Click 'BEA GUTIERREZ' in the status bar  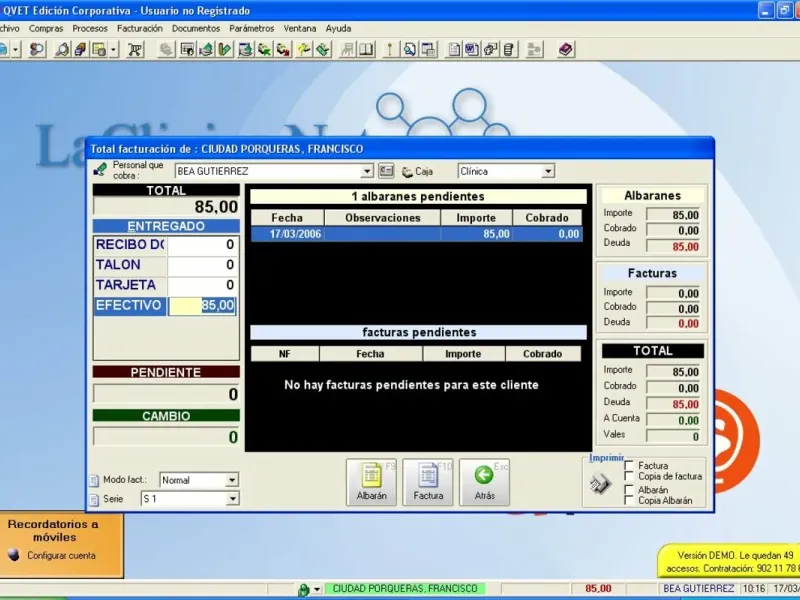click(x=698, y=589)
